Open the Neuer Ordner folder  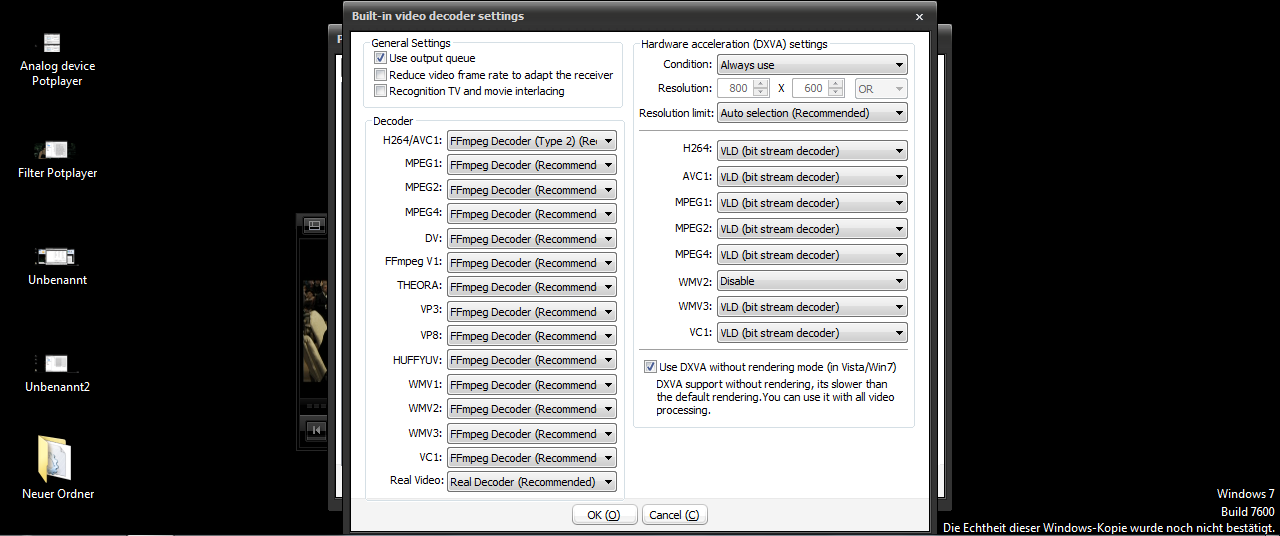point(57,459)
